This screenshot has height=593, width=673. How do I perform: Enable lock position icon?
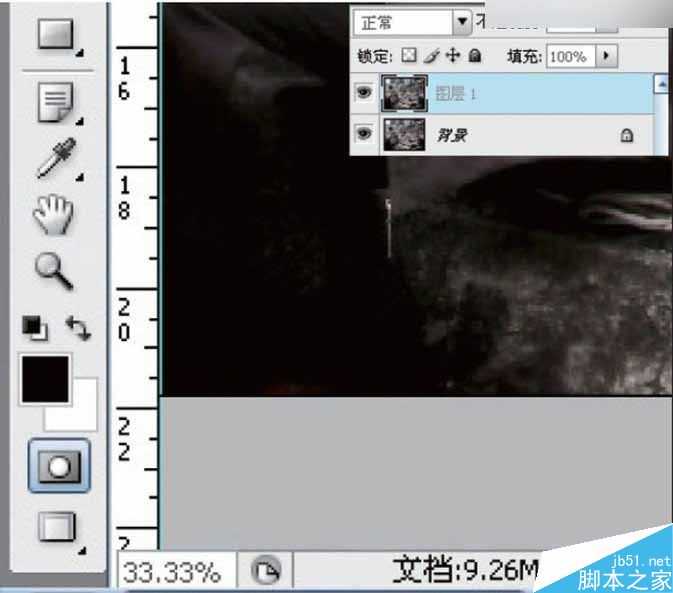tap(453, 55)
